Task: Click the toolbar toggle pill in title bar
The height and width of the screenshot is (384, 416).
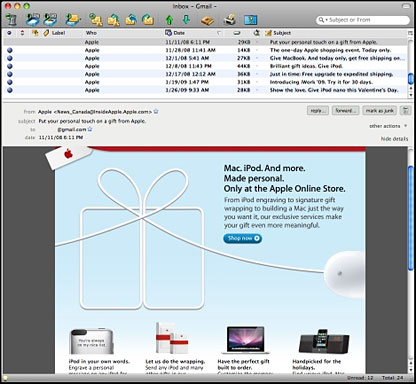Action: [x=407, y=6]
